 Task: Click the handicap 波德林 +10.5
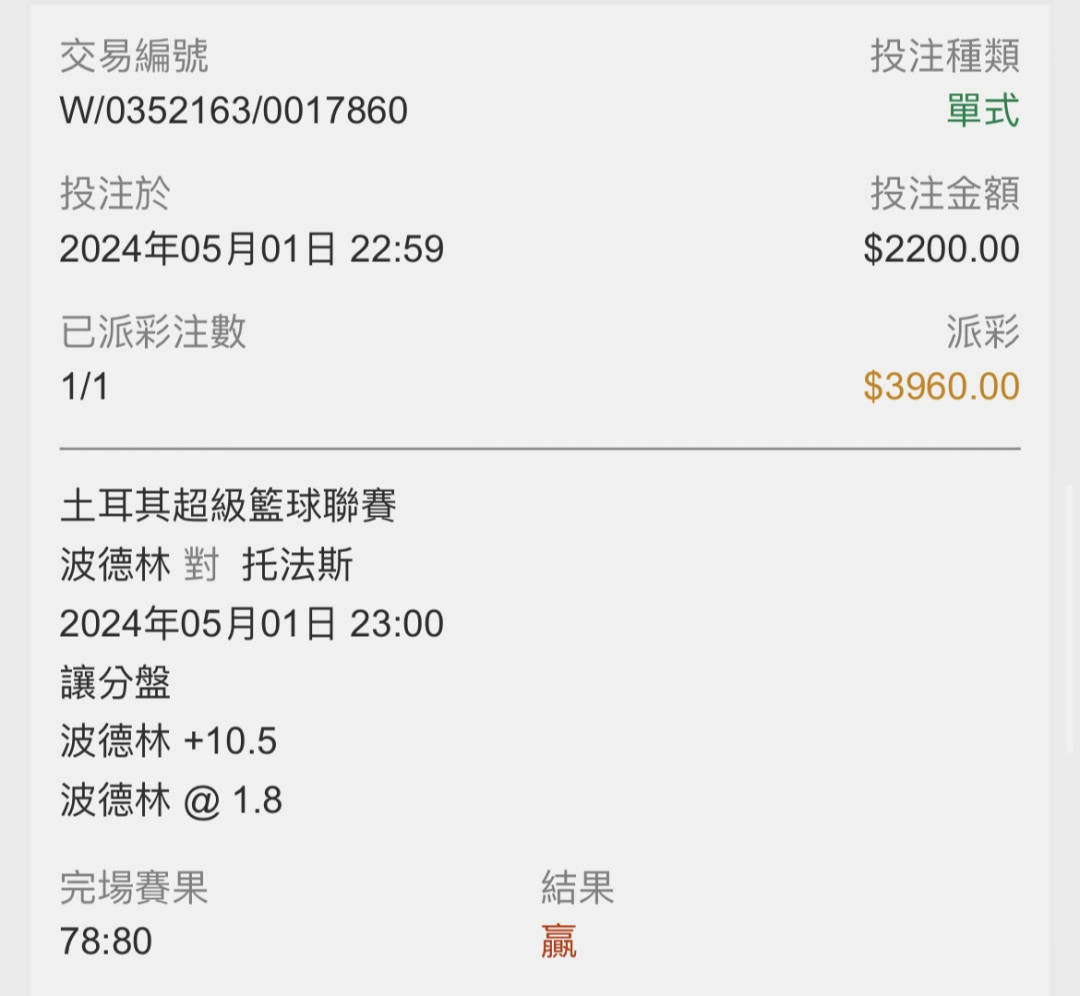click(169, 741)
